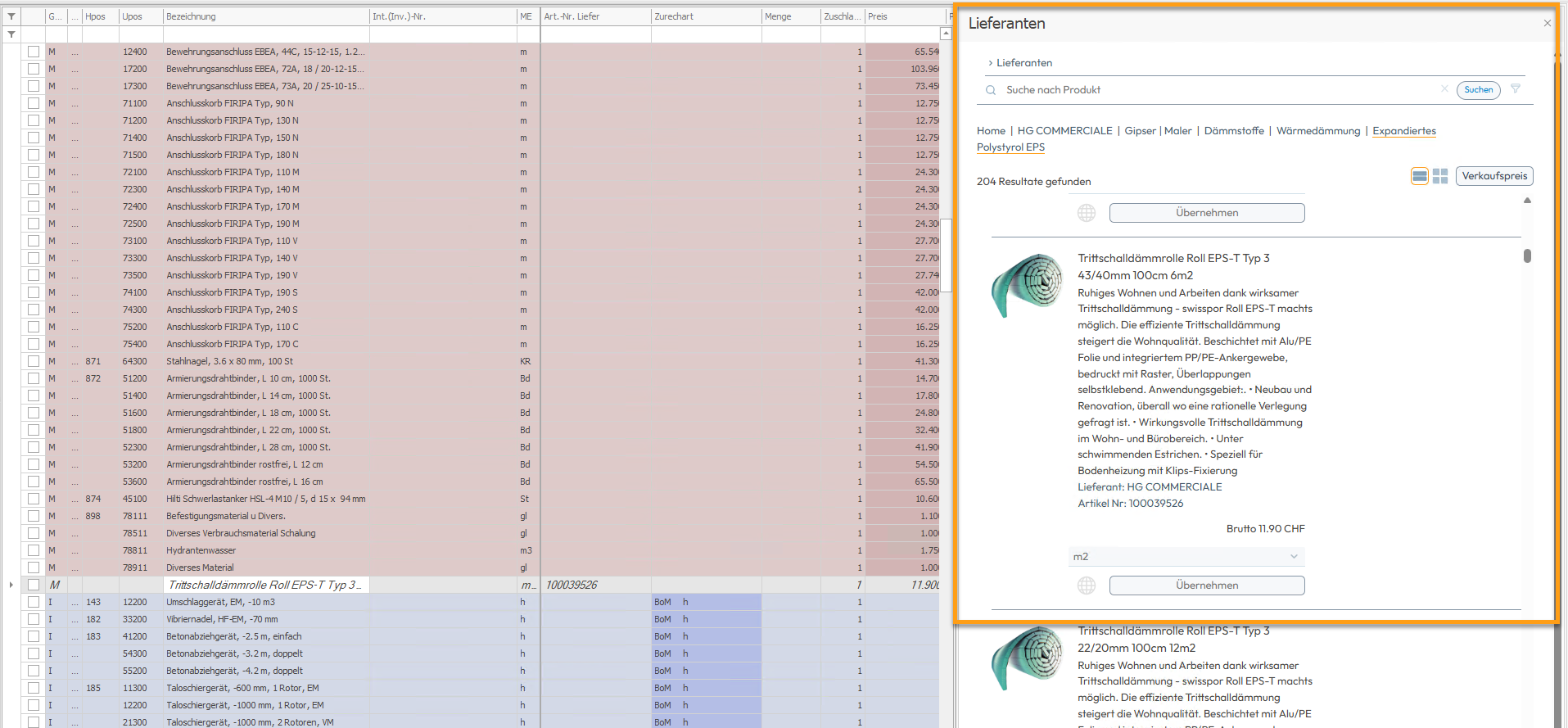Click the 22/20mm Trittschalldämmrolle product image
The height and width of the screenshot is (728, 1568).
(x=1027, y=657)
